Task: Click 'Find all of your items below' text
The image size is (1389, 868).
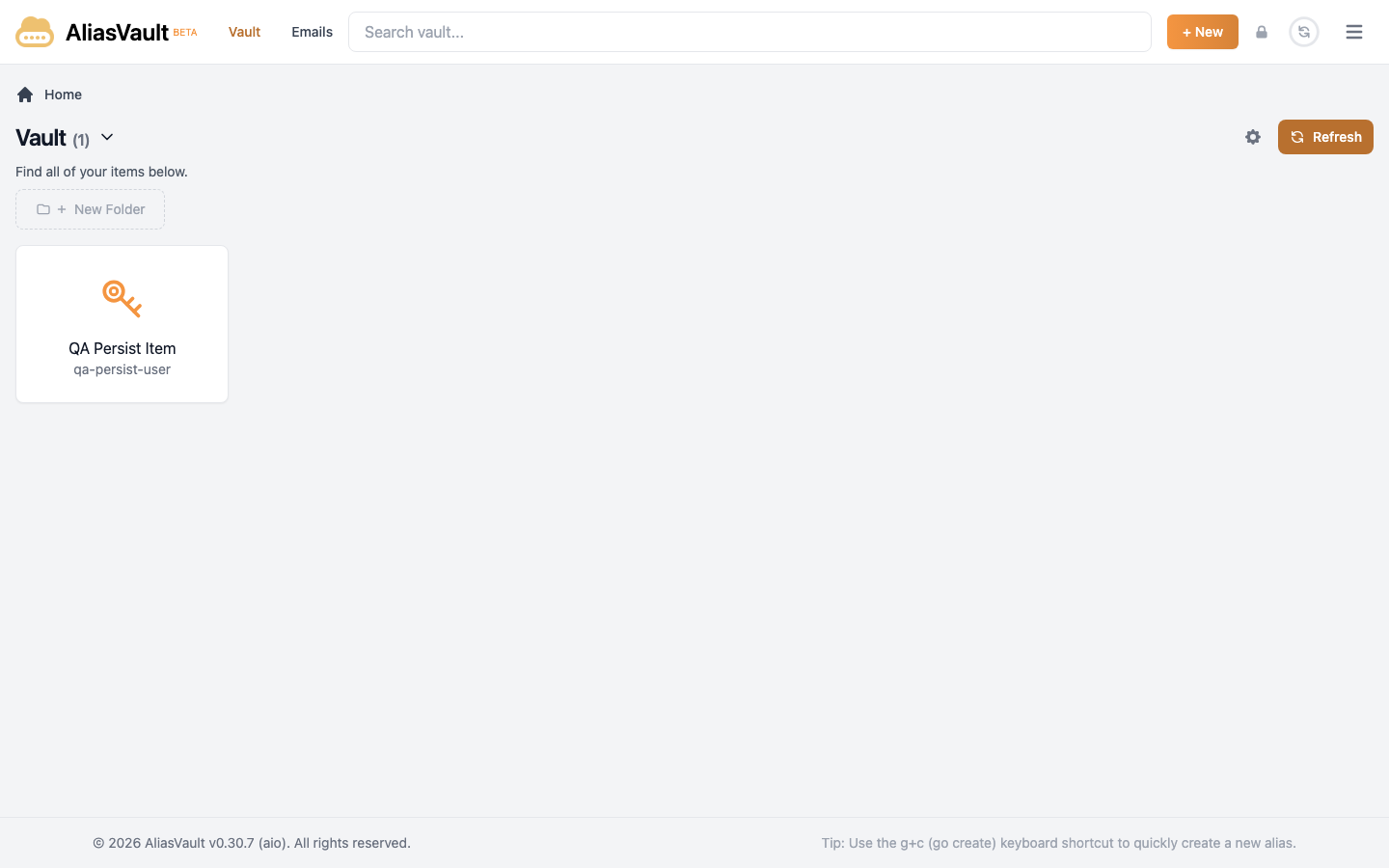Action: click(101, 172)
